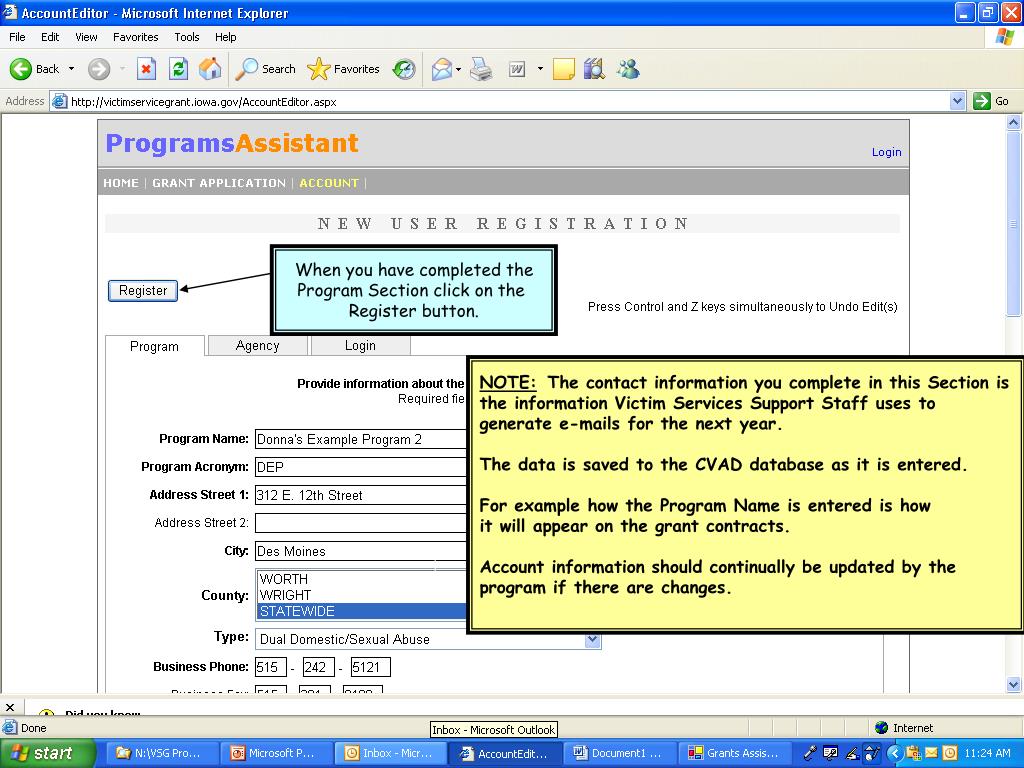The height and width of the screenshot is (768, 1024).
Task: Click the yellow Discuss note icon
Action: (x=564, y=69)
